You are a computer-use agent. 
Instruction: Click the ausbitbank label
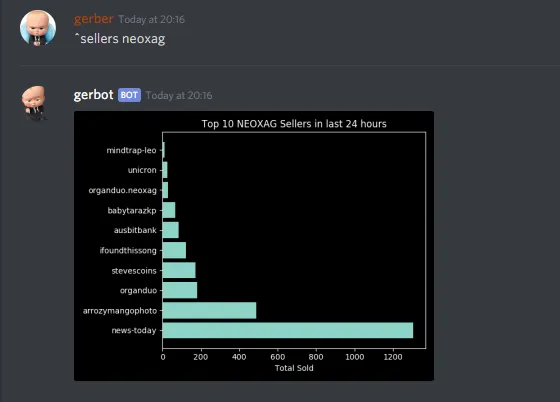(135, 230)
